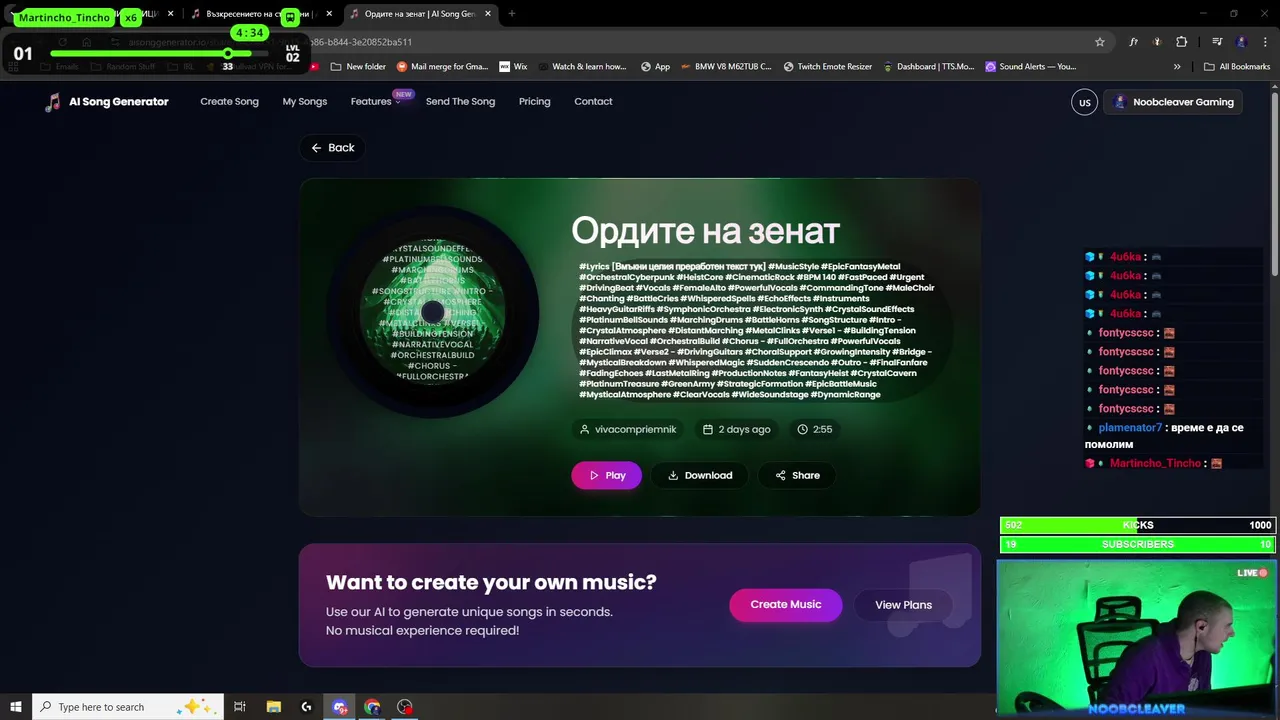Click the song title Ордите на зенат

(705, 231)
